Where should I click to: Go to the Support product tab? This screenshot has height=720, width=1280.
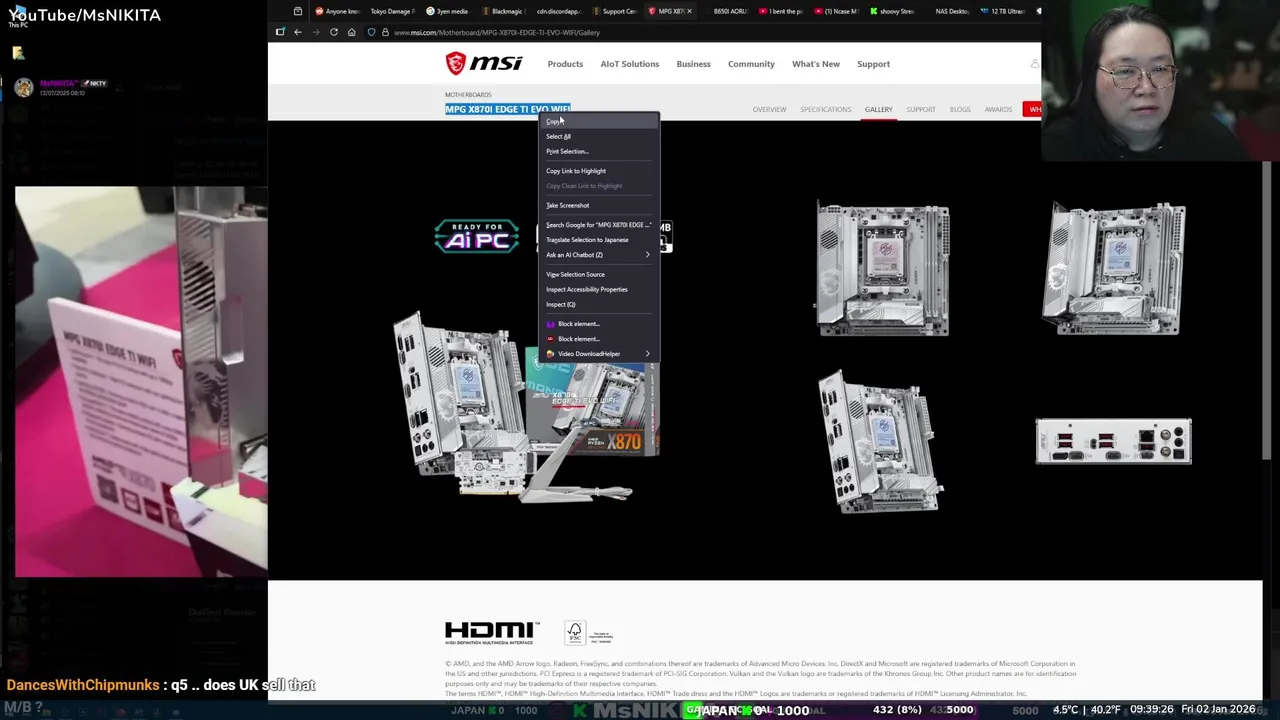pyautogui.click(x=921, y=109)
